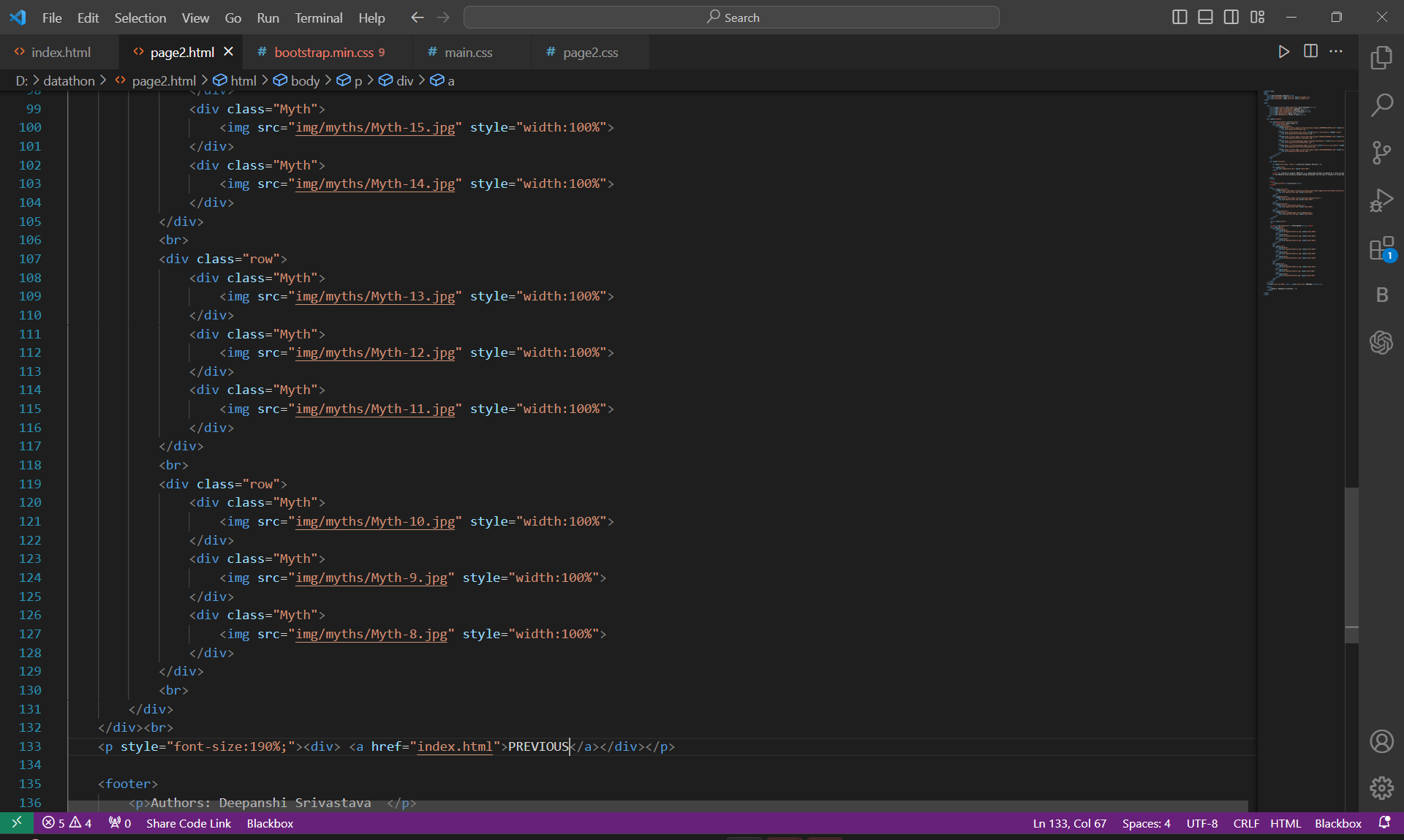1404x840 pixels.
Task: Open the More Actions ellipsis menu
Action: coord(1336,51)
